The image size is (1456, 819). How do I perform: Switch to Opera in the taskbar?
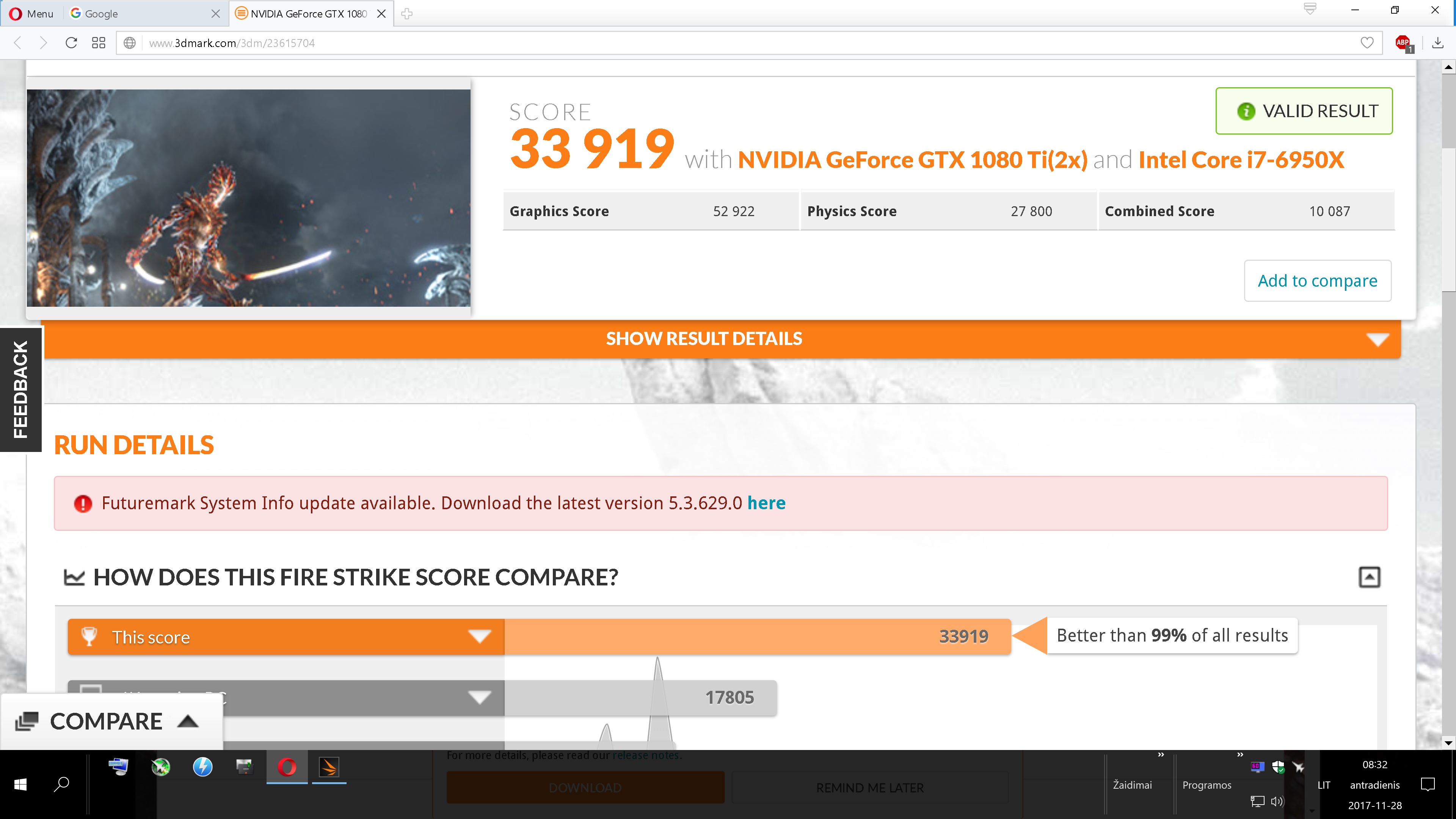287,767
